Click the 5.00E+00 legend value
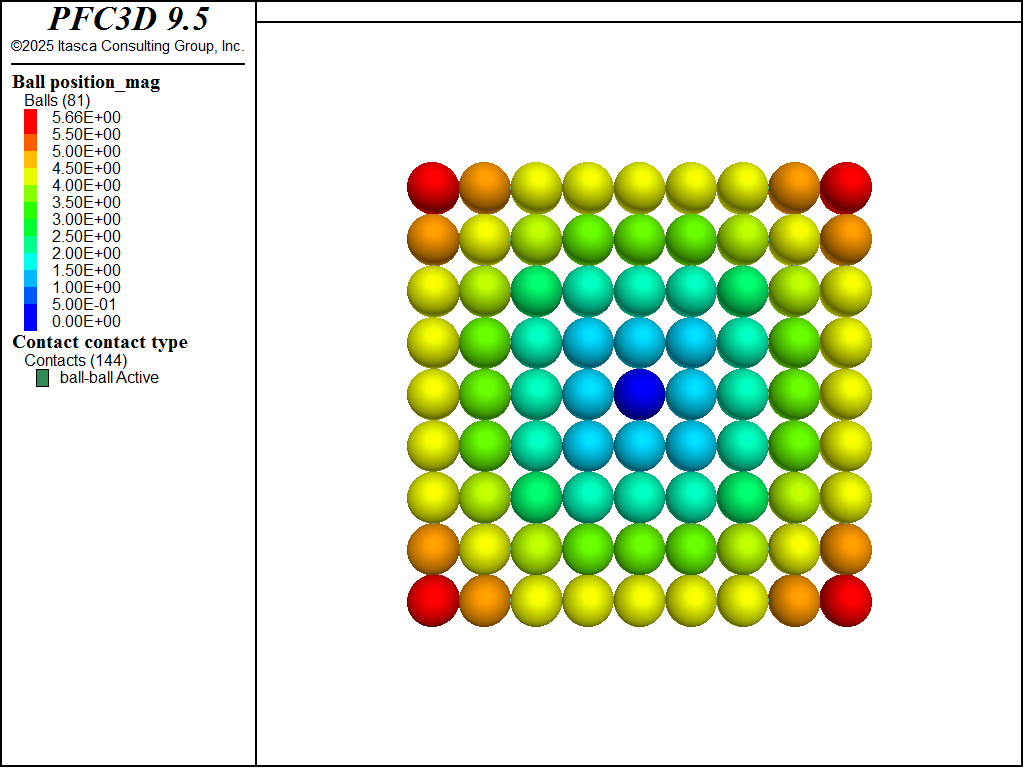1024x768 pixels. point(86,152)
